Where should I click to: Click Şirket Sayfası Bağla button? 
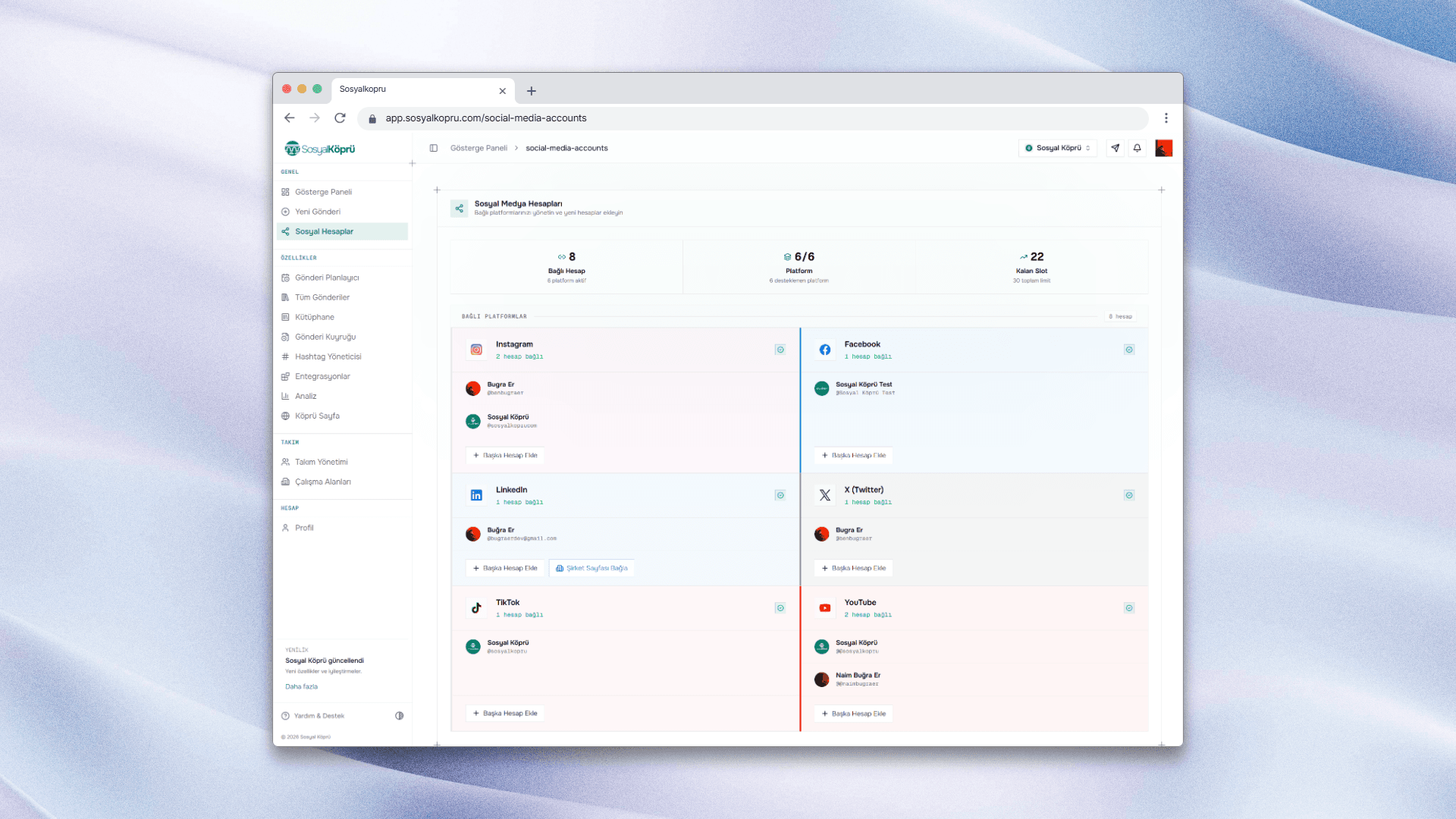point(591,569)
